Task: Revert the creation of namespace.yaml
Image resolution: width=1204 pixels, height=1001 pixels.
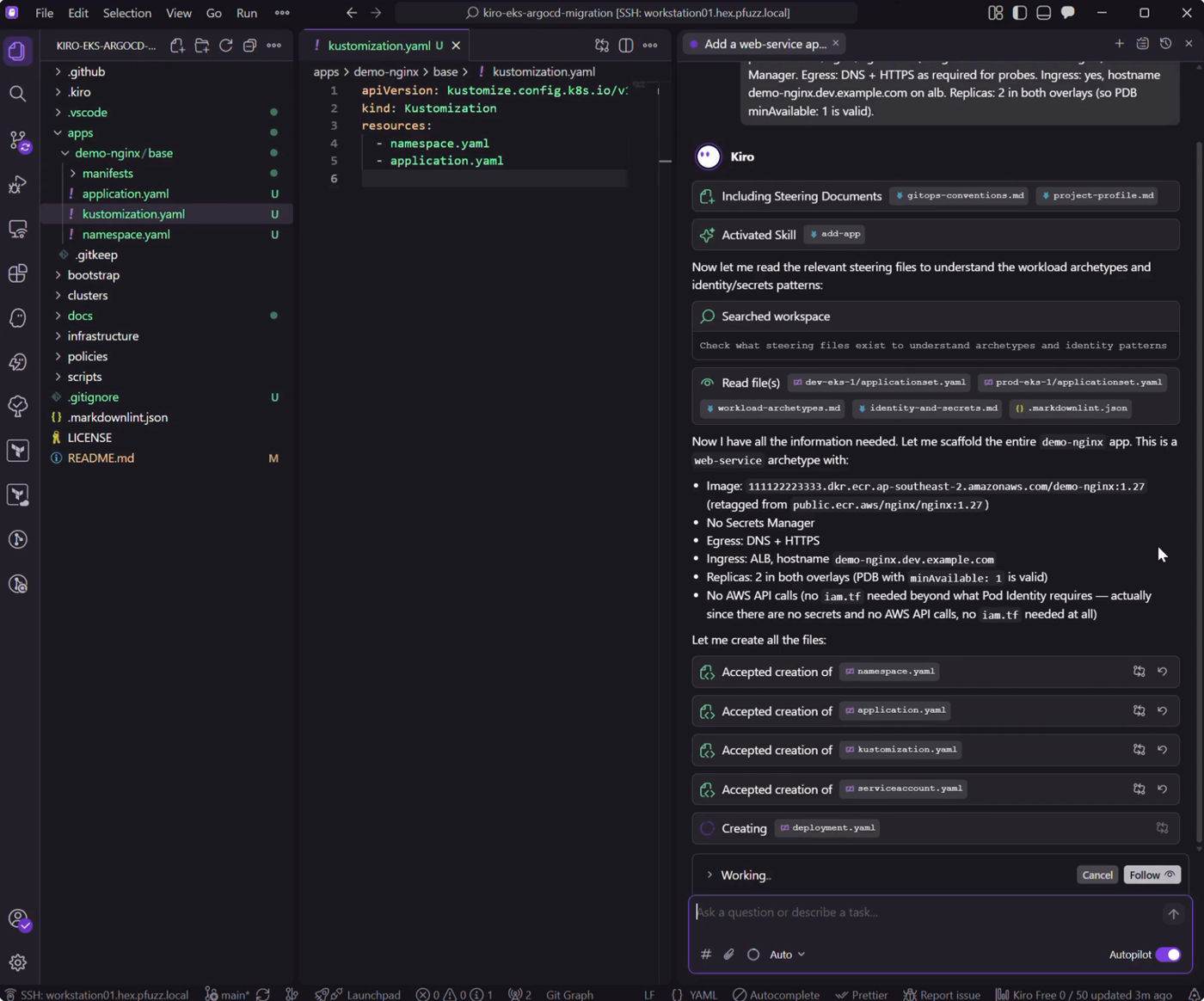Action: [1162, 672]
